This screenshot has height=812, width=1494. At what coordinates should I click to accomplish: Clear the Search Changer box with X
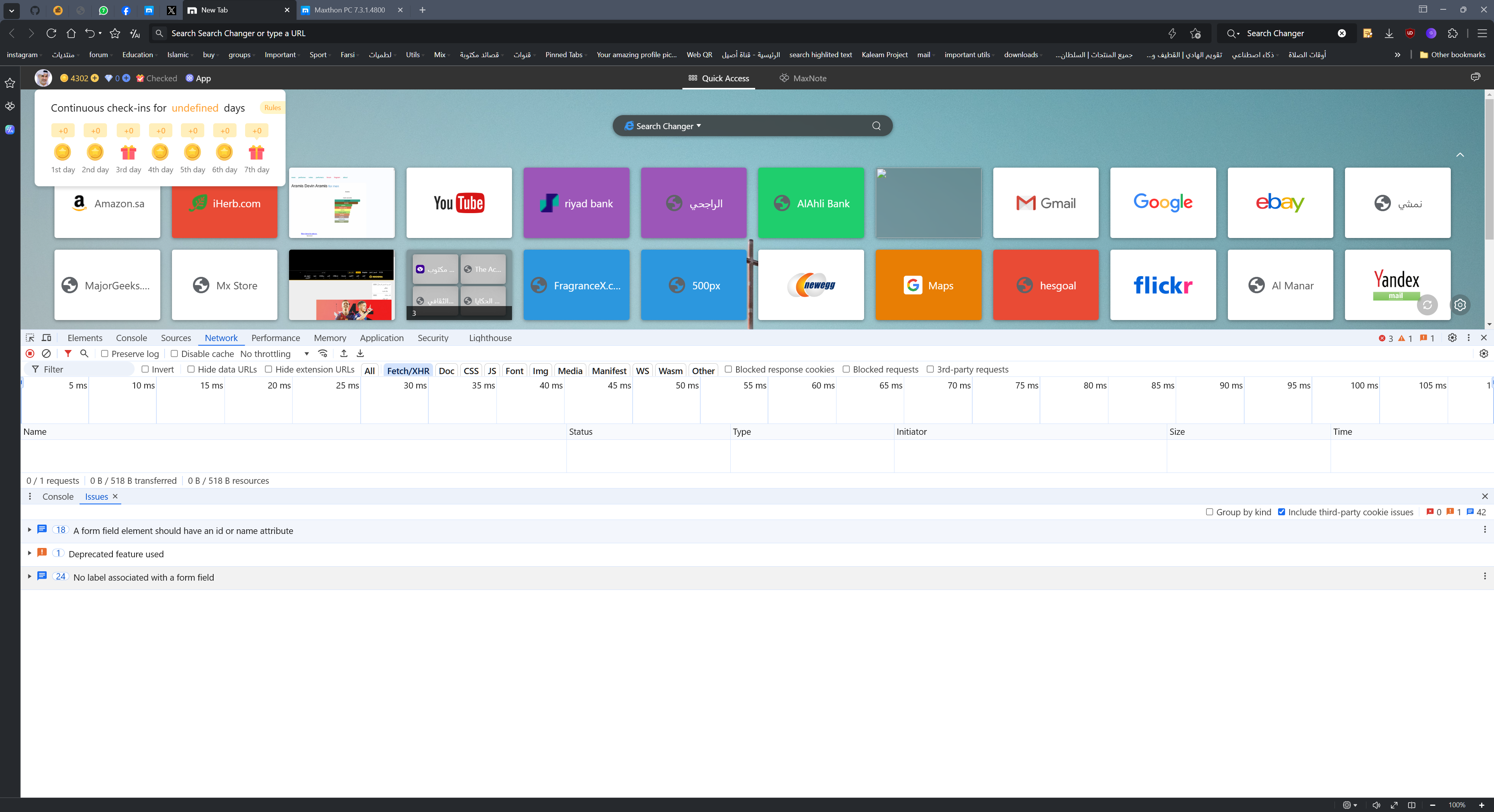[x=1341, y=33]
